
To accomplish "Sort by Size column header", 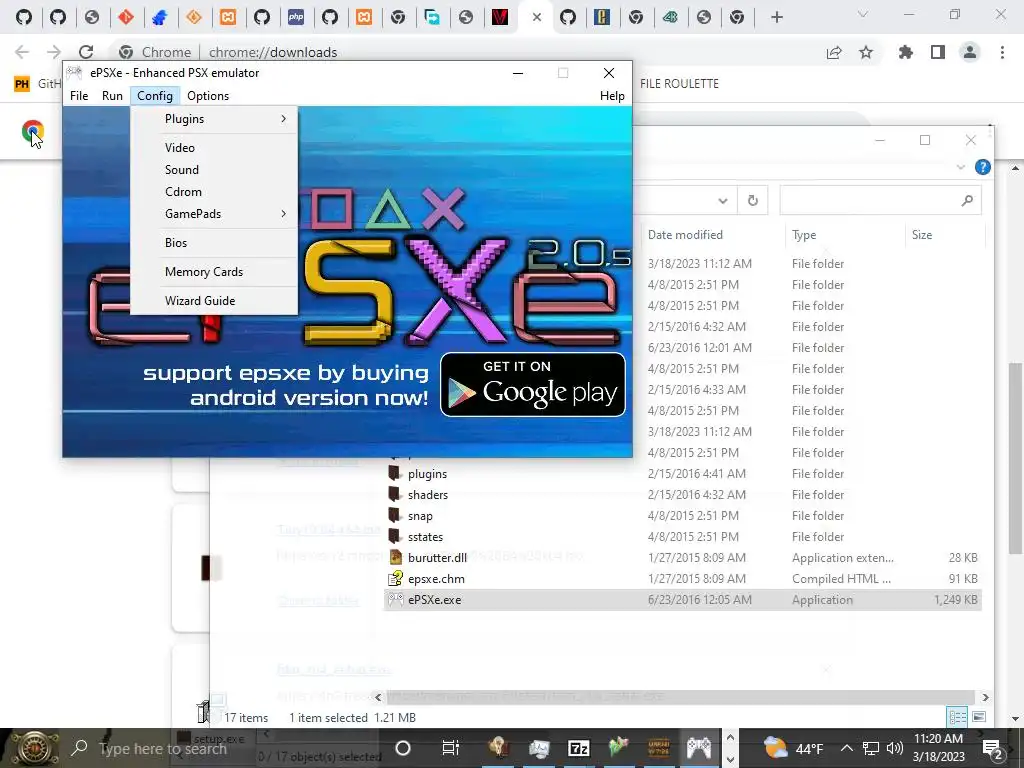I will tap(921, 235).
